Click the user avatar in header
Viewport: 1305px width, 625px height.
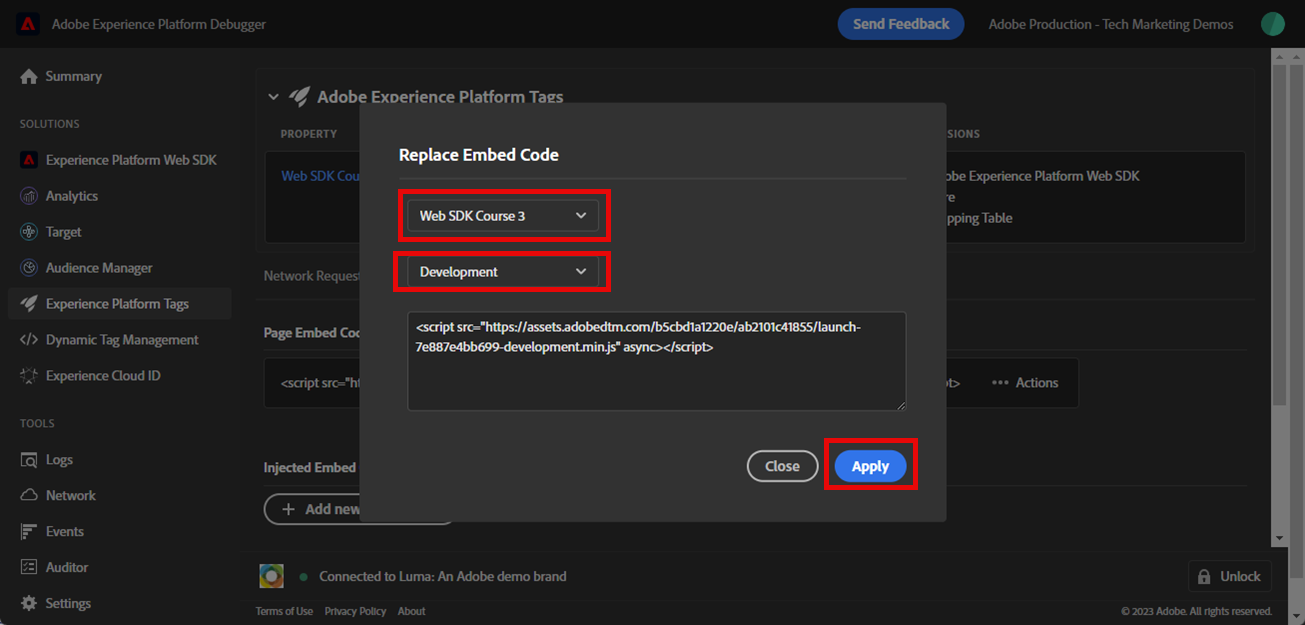1272,24
